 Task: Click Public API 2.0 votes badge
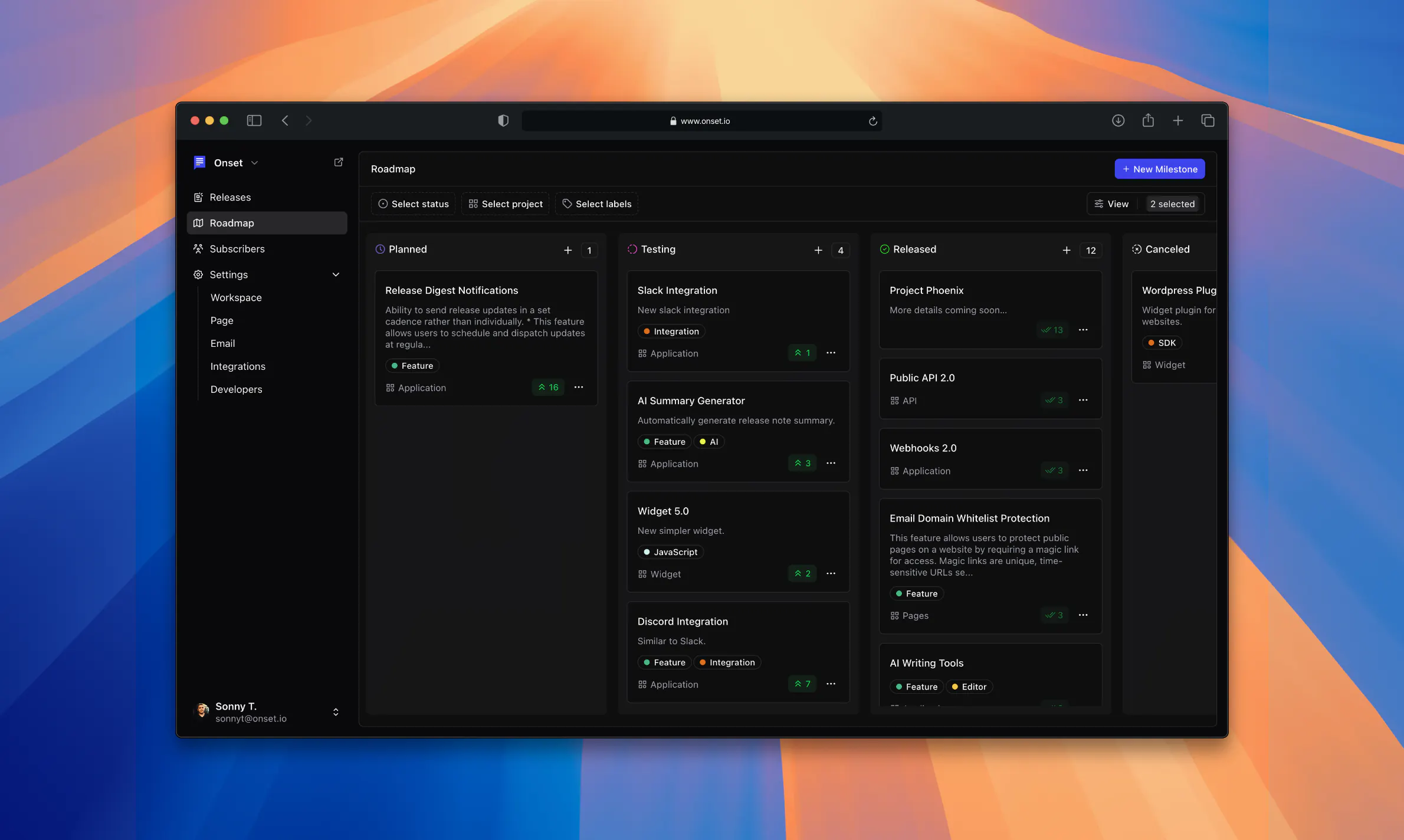(1054, 400)
